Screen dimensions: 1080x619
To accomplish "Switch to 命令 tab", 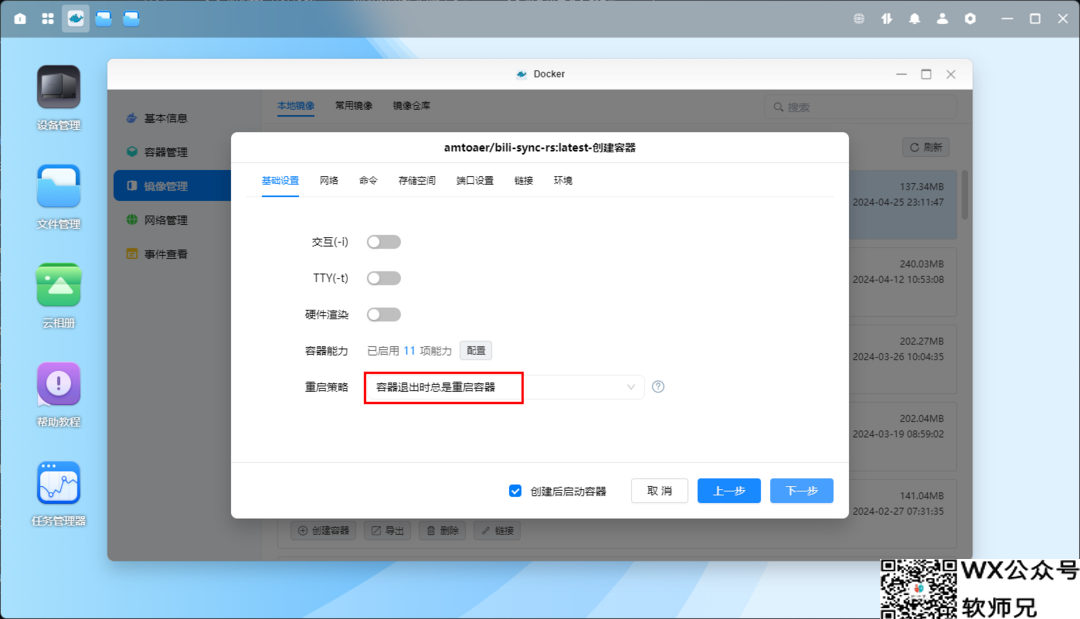I will pos(368,181).
